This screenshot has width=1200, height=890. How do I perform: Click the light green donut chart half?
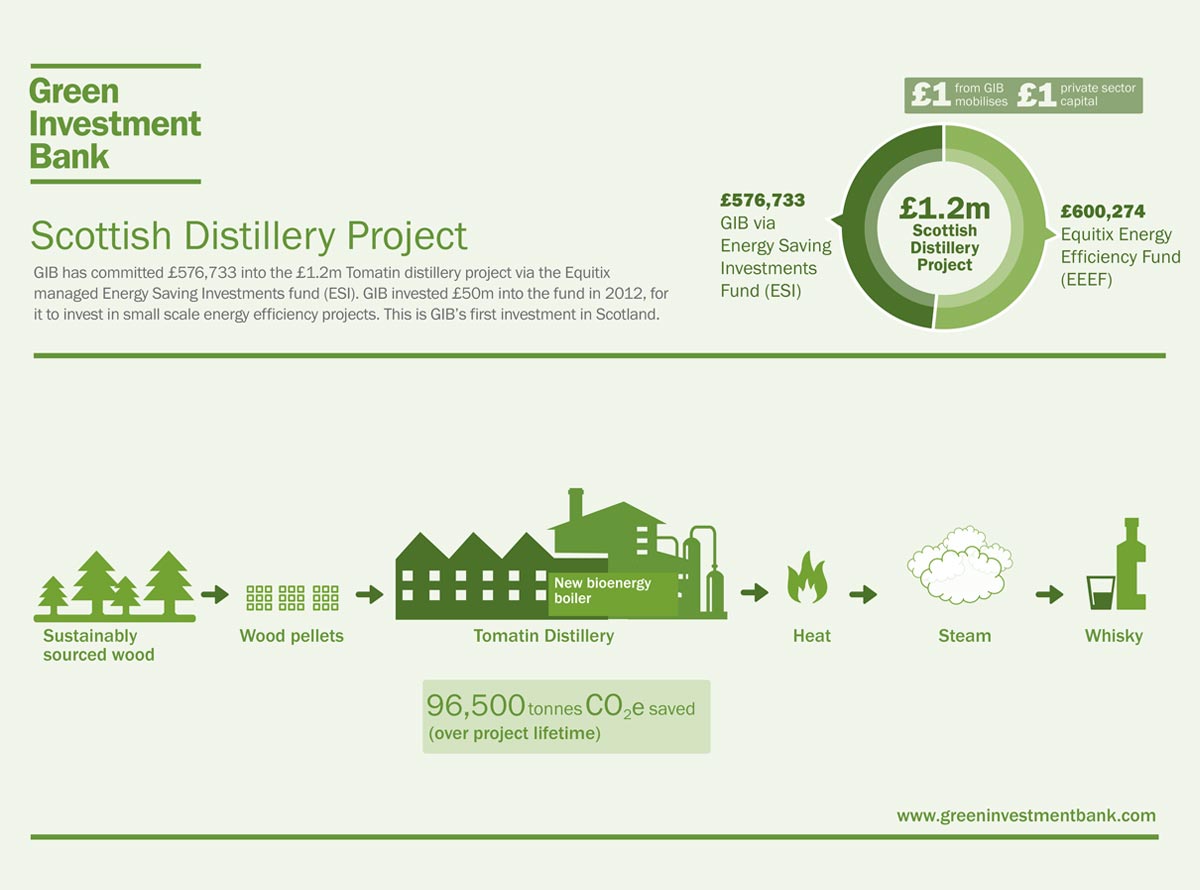[x=1026, y=227]
